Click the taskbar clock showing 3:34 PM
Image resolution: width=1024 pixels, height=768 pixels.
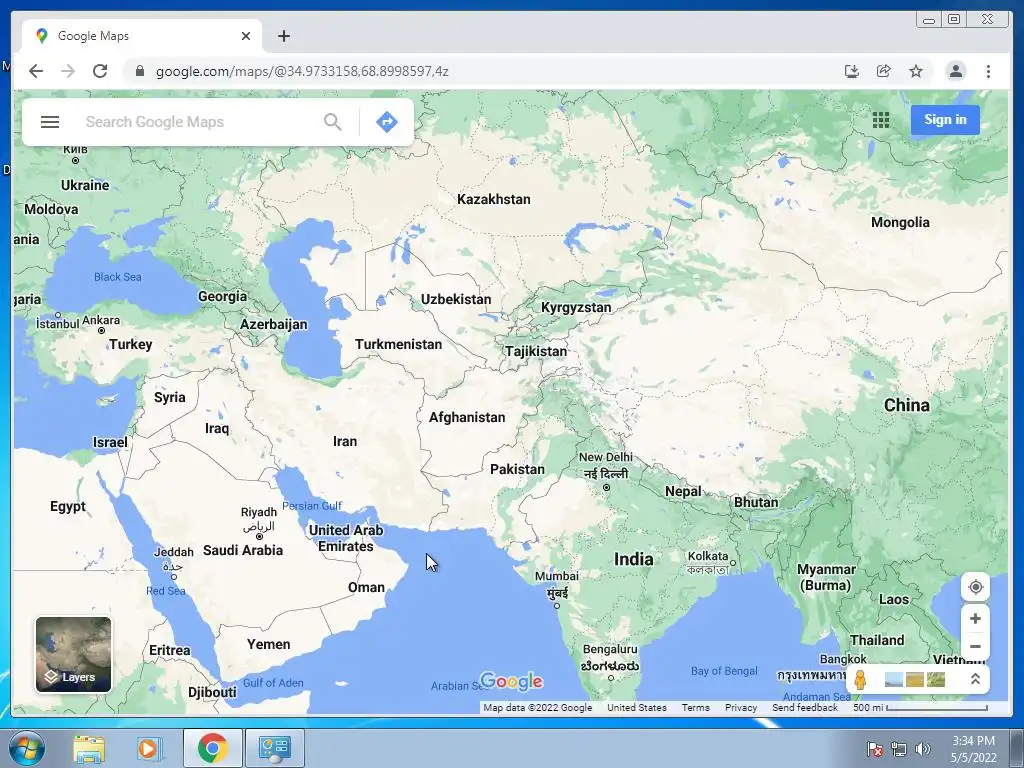(x=973, y=749)
